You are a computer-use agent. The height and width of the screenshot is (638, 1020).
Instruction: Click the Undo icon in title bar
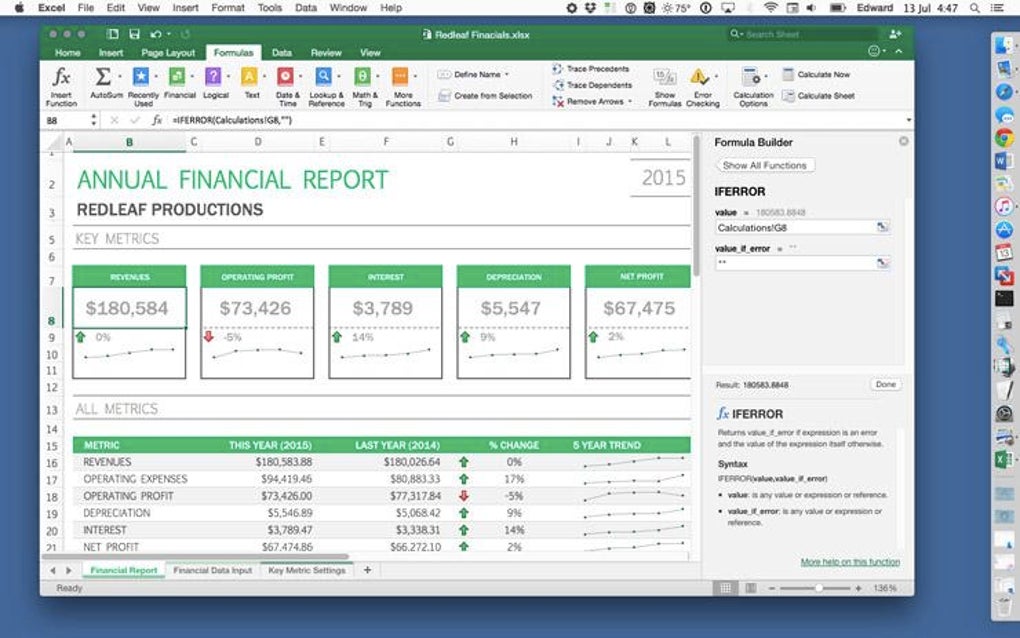pyautogui.click(x=155, y=34)
